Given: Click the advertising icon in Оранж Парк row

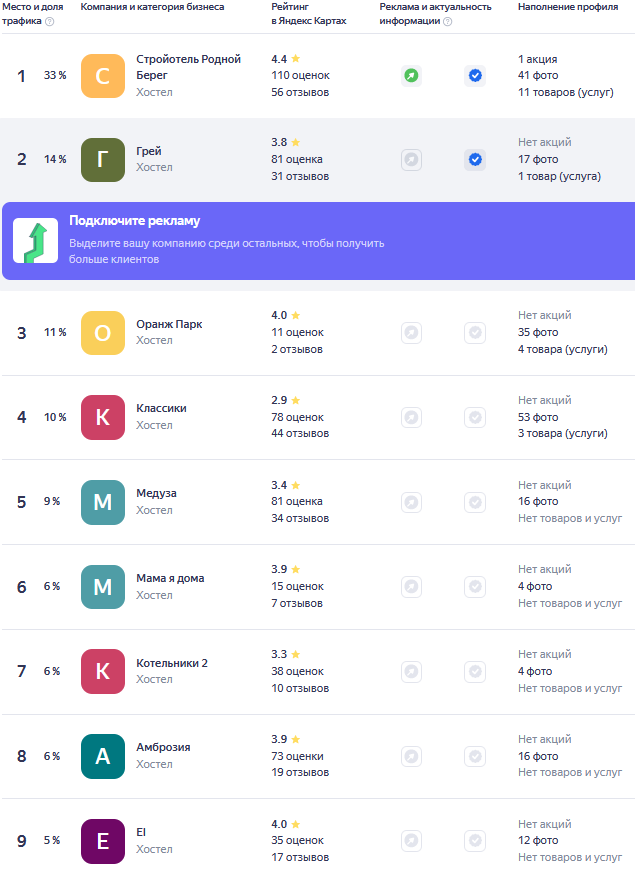Looking at the screenshot, I should pos(411,333).
